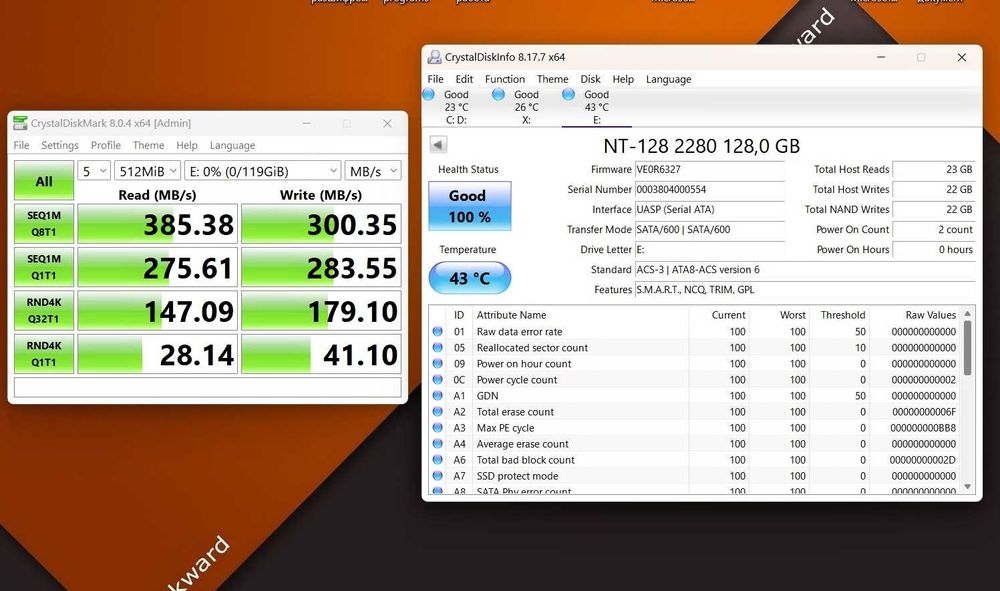Click the Threshold column header
1000x591 pixels.
[840, 315]
